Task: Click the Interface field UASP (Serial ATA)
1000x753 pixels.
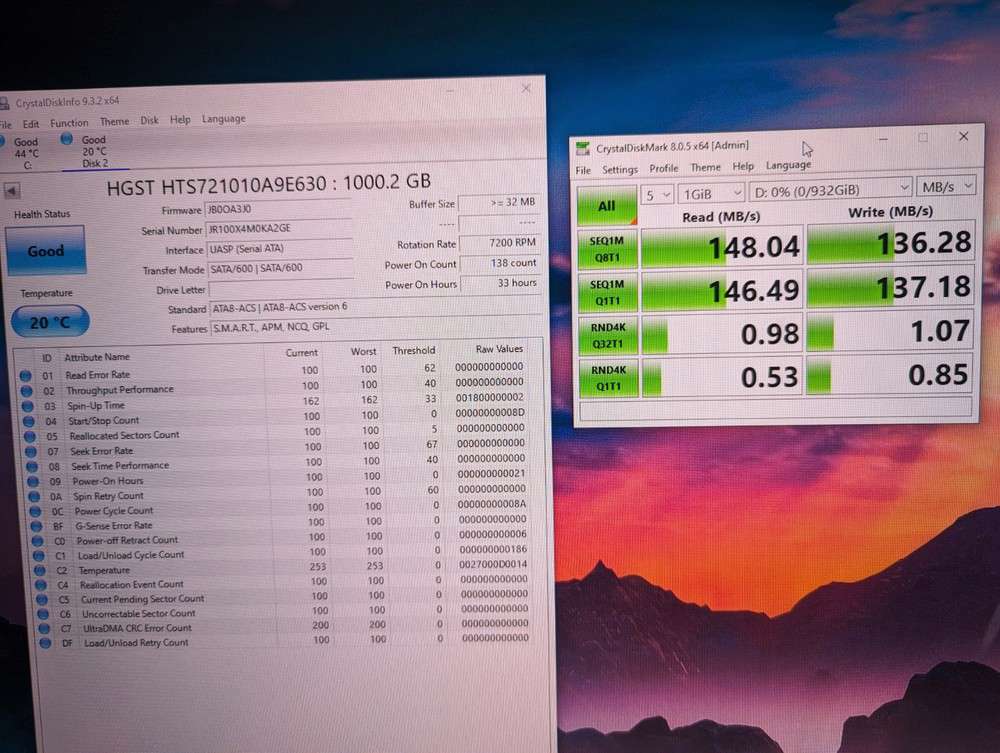Action: pos(280,249)
